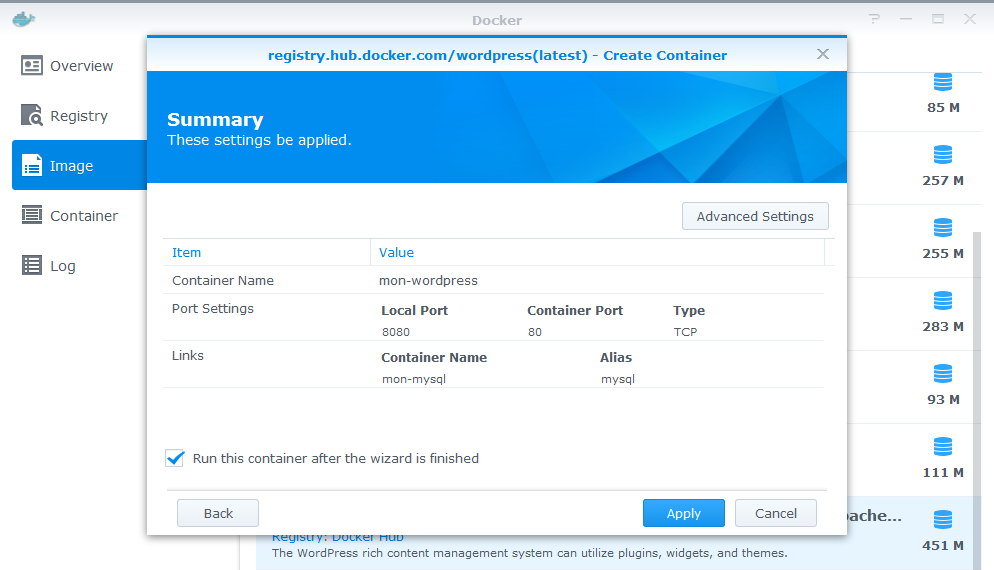The width and height of the screenshot is (994, 570).
Task: Go Back to the previous wizard step
Action: 218,513
